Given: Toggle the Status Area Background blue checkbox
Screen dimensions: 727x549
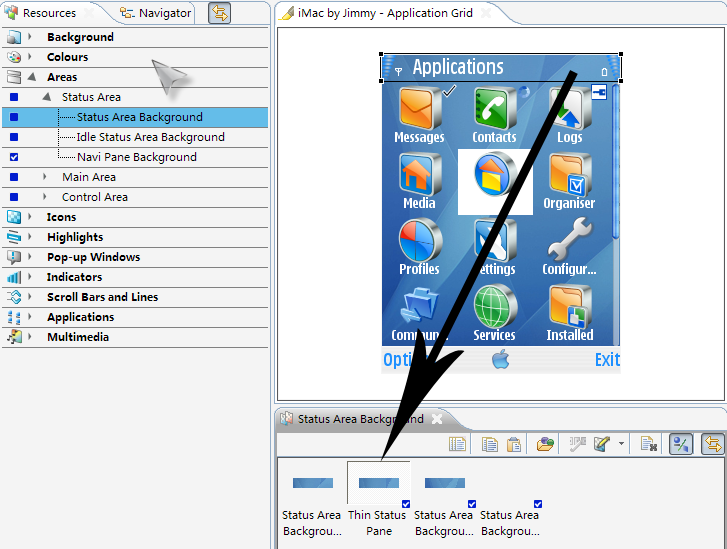Looking at the screenshot, I should point(14,117).
